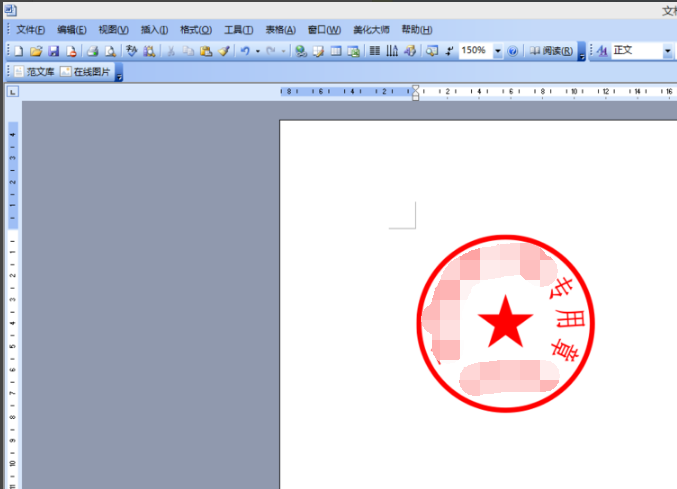Paste from clipboard
This screenshot has width=677, height=489.
click(x=206, y=51)
